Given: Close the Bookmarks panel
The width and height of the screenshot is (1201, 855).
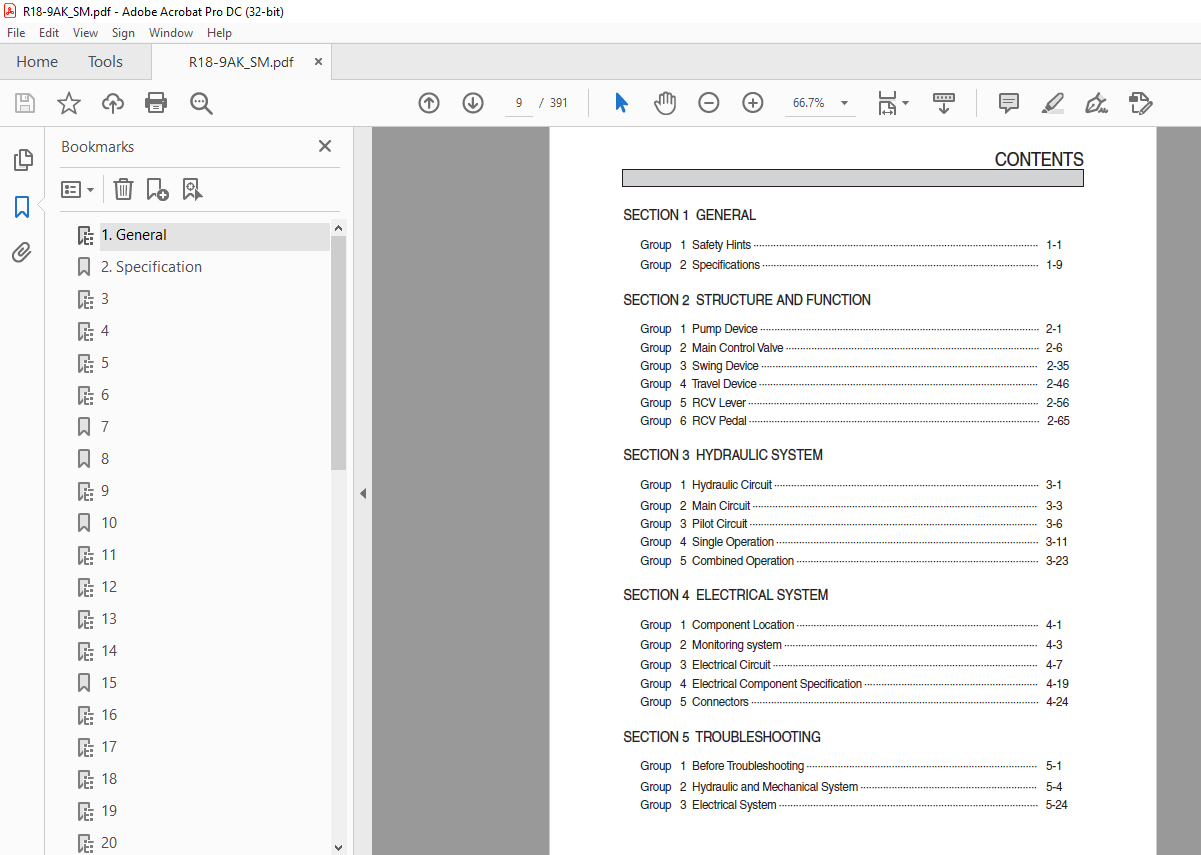Looking at the screenshot, I should click(325, 146).
